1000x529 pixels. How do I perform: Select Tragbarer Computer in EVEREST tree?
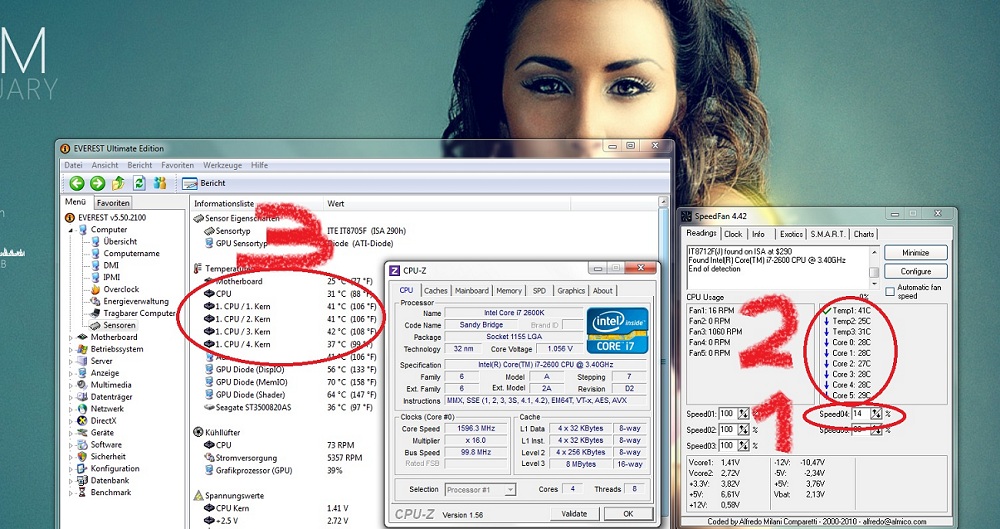click(x=139, y=313)
